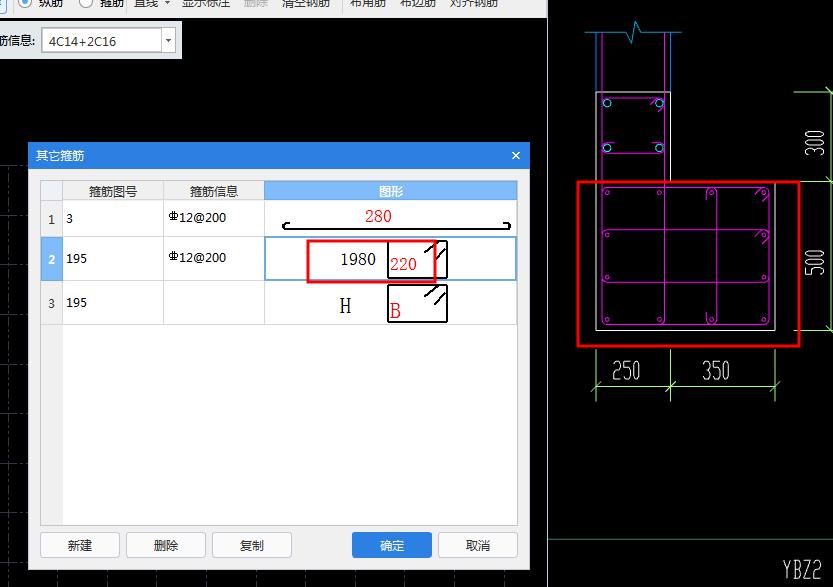Click 对齐钢筋 in the toolbar
Image resolution: width=833 pixels, height=587 pixels.
point(474,3)
